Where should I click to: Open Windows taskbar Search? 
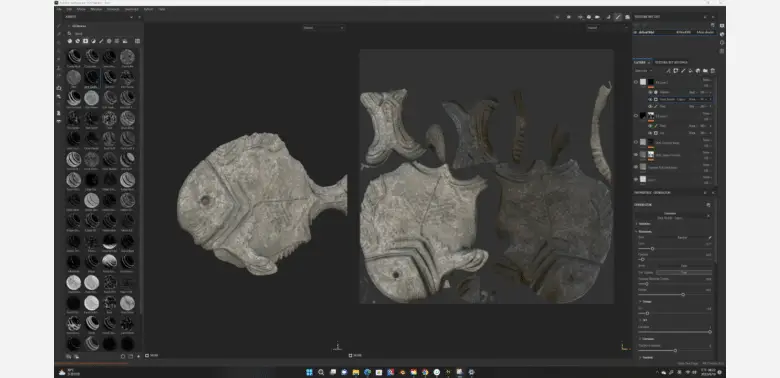[321, 372]
